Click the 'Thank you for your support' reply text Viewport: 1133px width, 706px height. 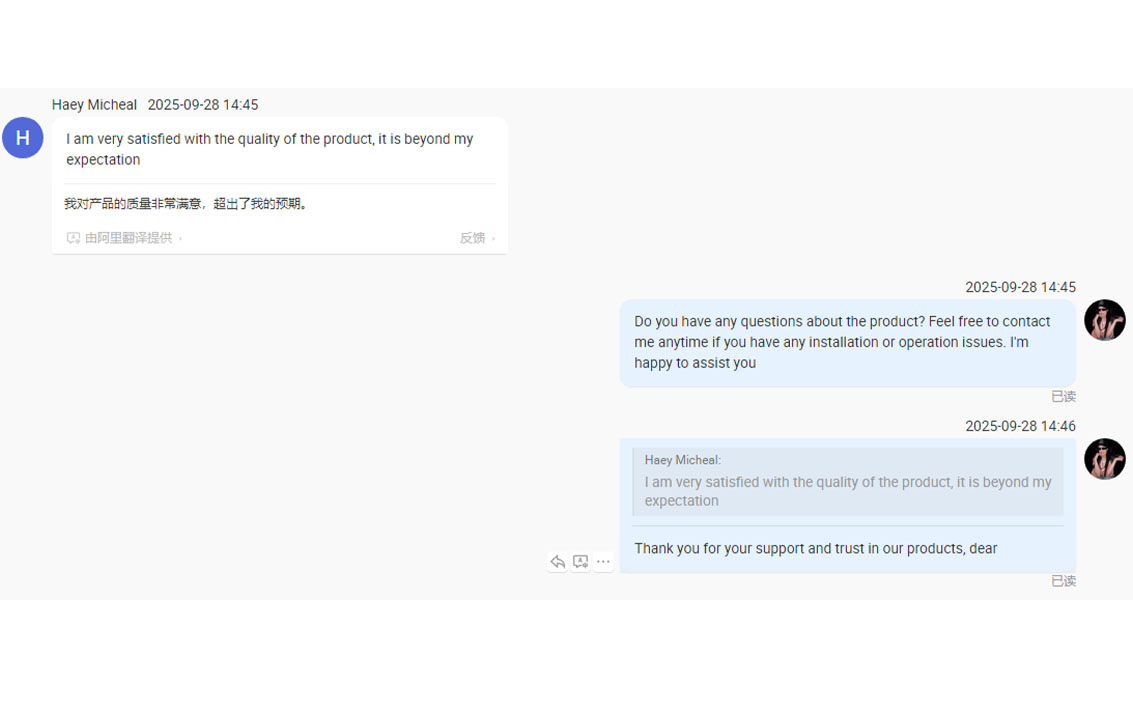coord(815,548)
